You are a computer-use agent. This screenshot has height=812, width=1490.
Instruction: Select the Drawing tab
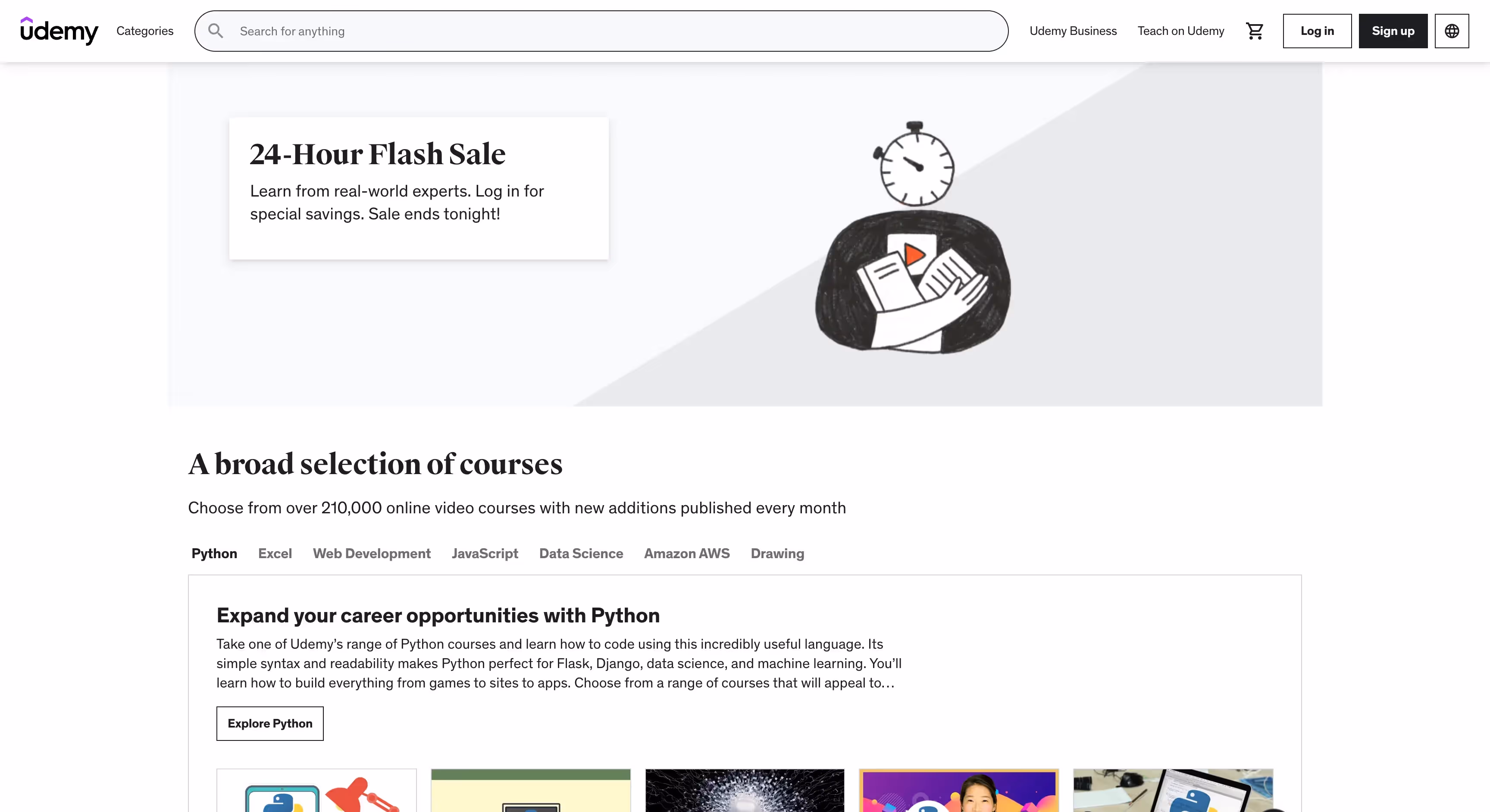(777, 553)
